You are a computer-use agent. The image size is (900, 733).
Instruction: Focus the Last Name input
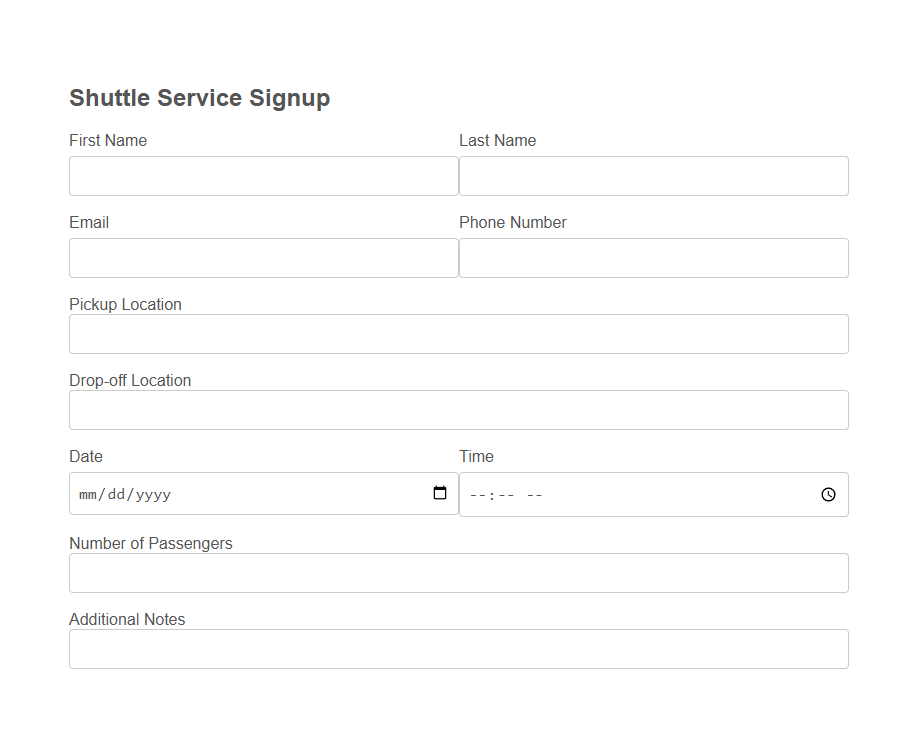click(653, 175)
